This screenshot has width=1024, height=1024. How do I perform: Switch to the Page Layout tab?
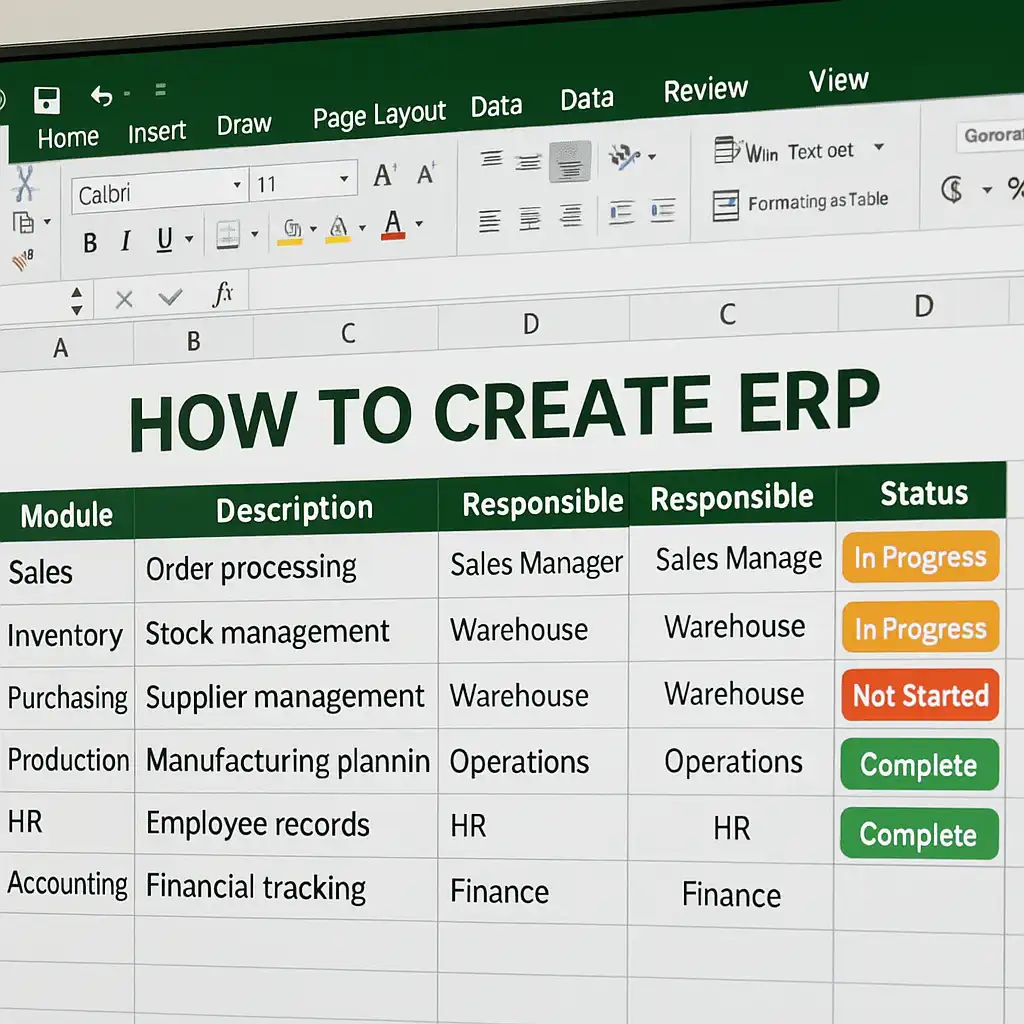[378, 116]
